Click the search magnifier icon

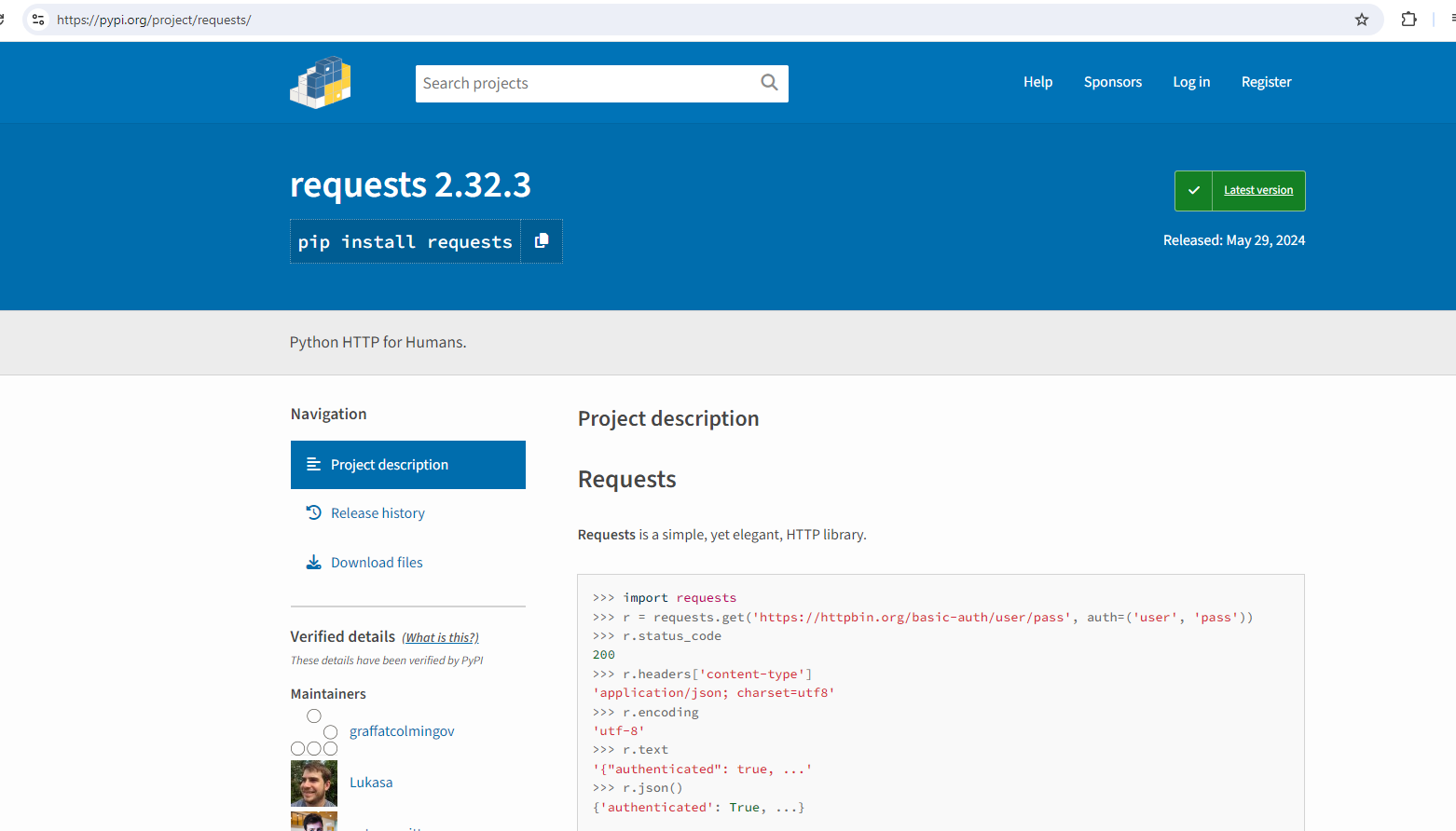tap(769, 83)
